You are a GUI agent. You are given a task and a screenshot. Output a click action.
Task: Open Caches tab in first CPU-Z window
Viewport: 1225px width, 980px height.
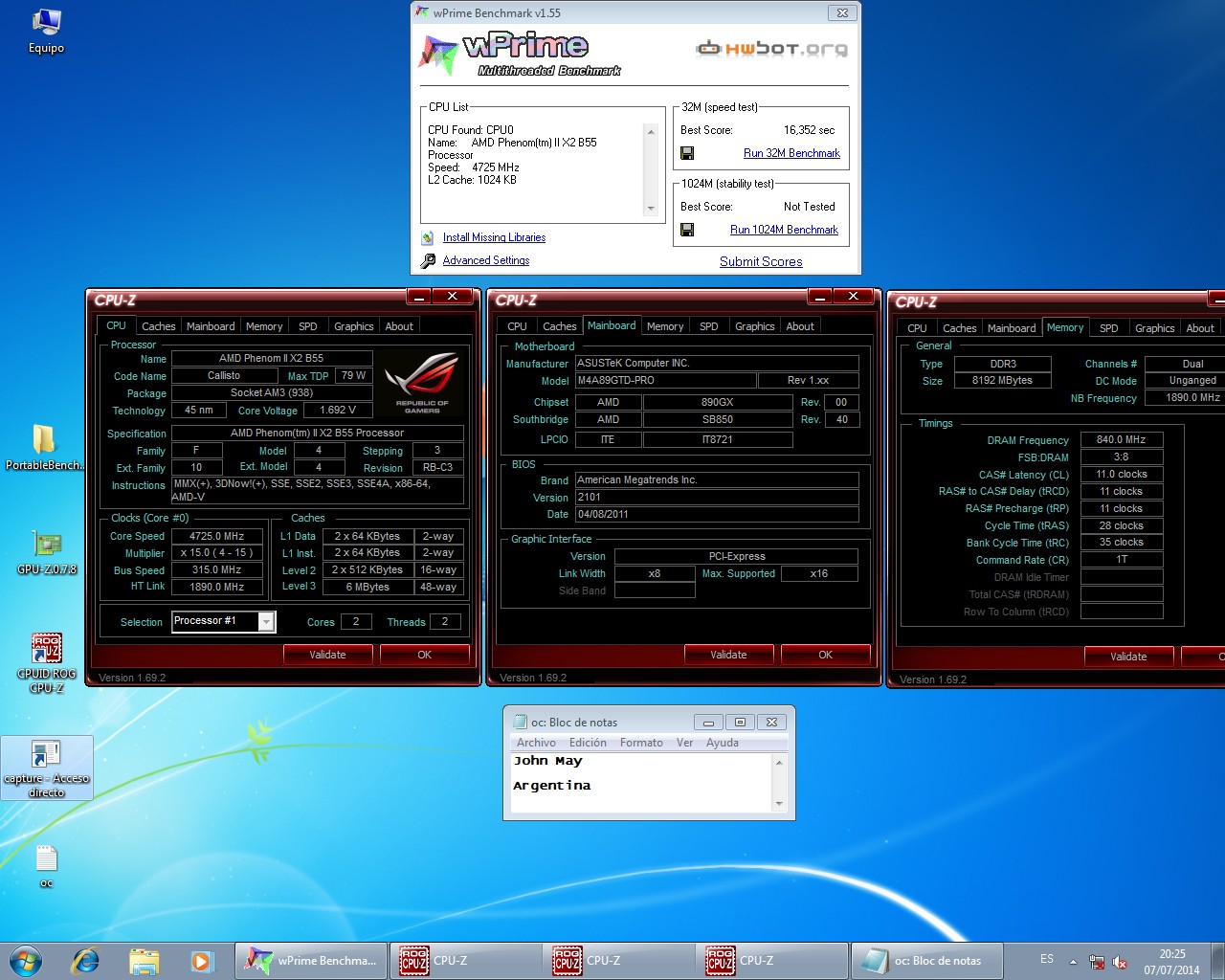(x=158, y=326)
